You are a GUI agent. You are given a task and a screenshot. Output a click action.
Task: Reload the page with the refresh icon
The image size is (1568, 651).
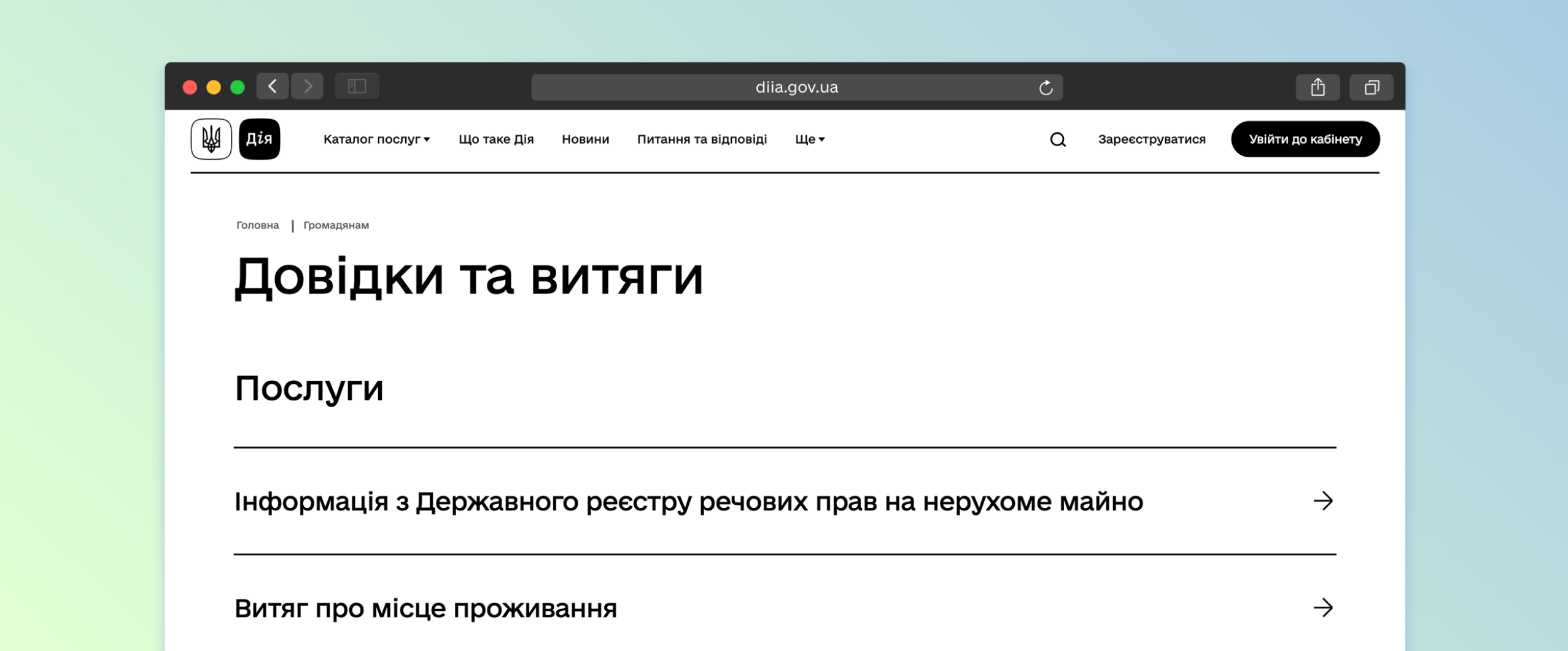coord(1046,88)
